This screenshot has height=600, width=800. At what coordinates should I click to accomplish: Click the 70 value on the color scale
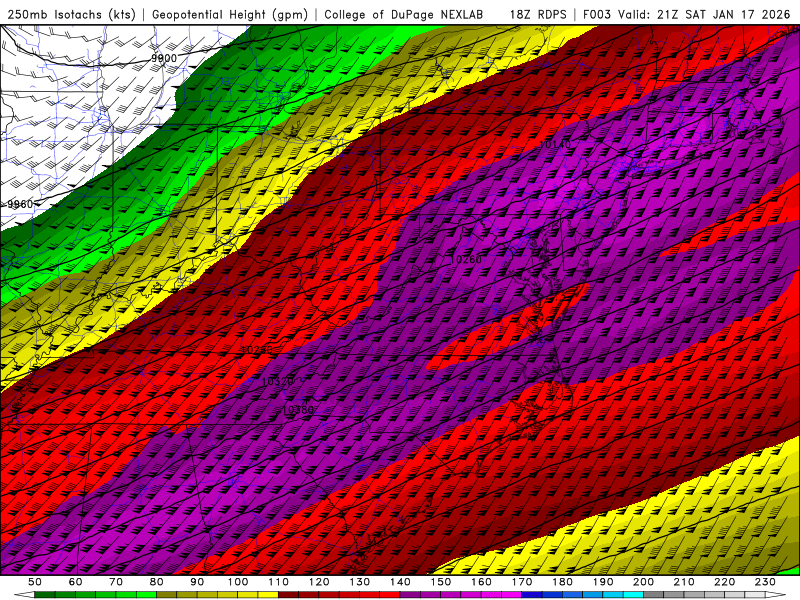point(116,582)
